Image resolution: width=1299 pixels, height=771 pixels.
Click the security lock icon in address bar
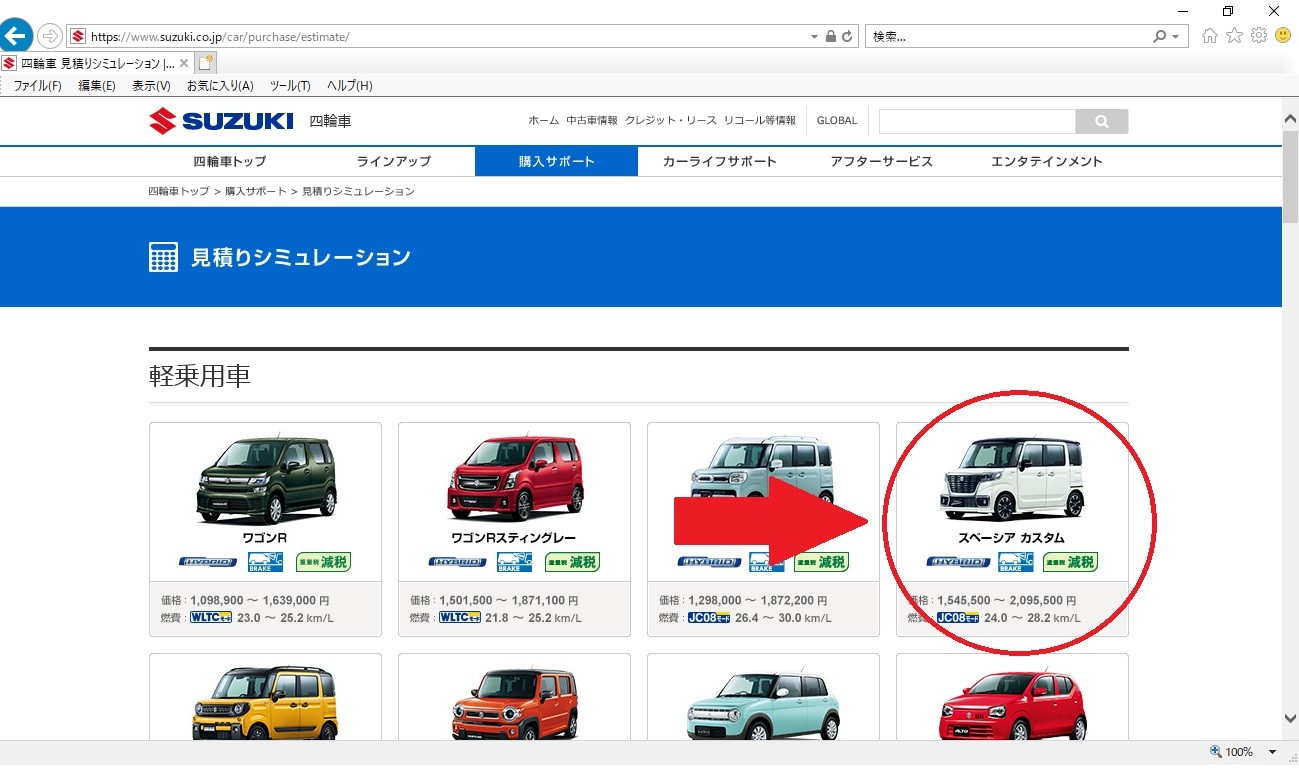pyautogui.click(x=830, y=36)
